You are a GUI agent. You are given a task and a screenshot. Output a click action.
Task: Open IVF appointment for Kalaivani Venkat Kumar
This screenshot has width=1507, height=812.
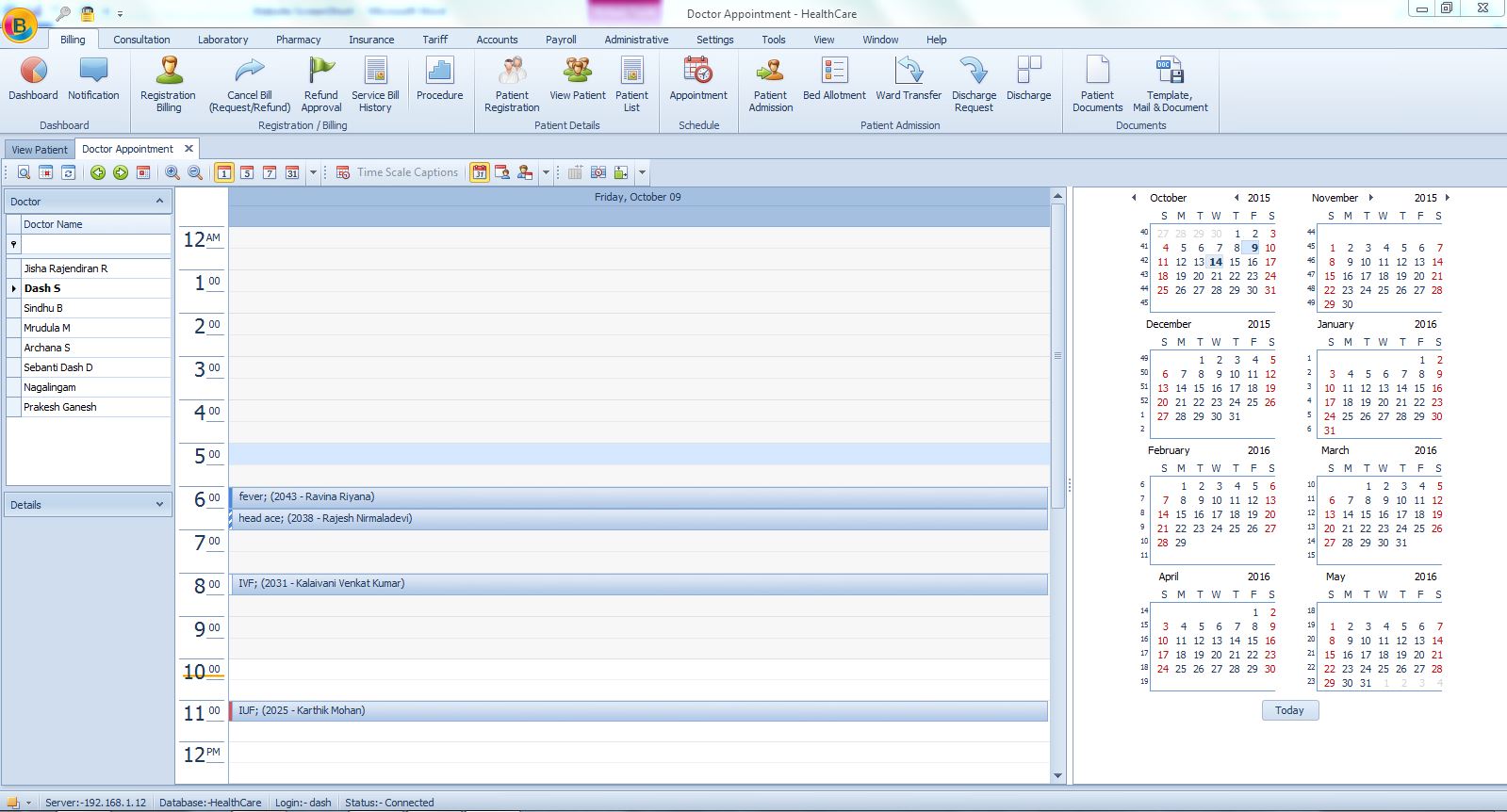[639, 583]
